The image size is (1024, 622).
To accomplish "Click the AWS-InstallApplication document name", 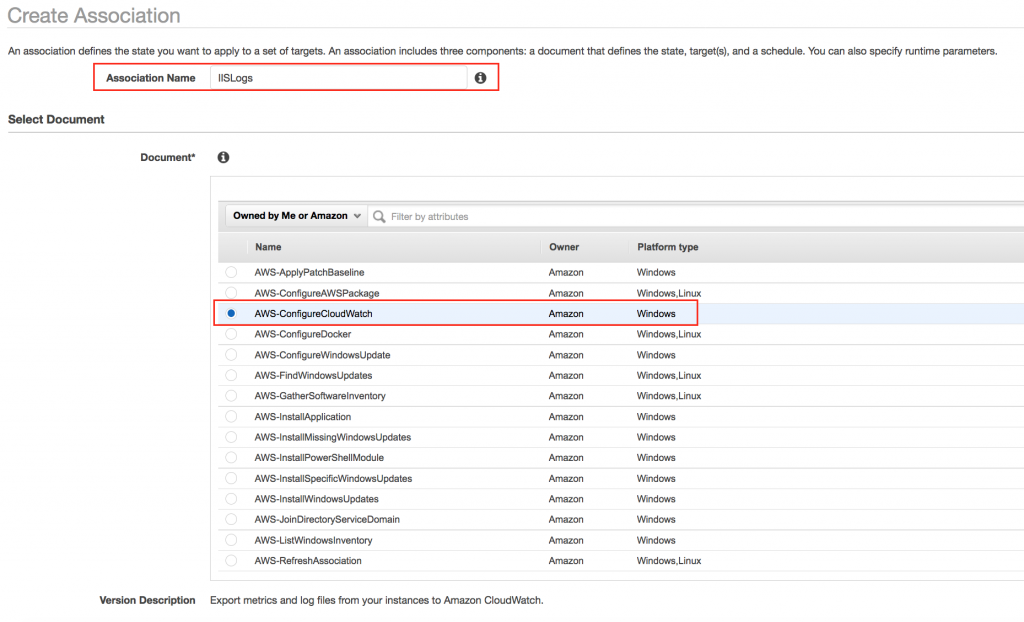I will tap(302, 417).
